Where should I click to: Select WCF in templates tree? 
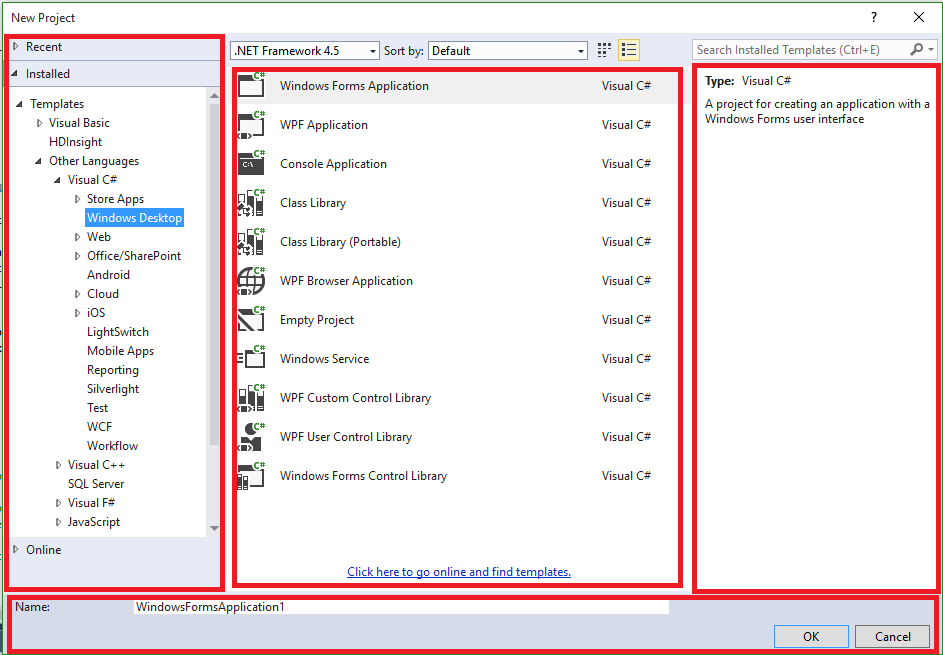99,427
